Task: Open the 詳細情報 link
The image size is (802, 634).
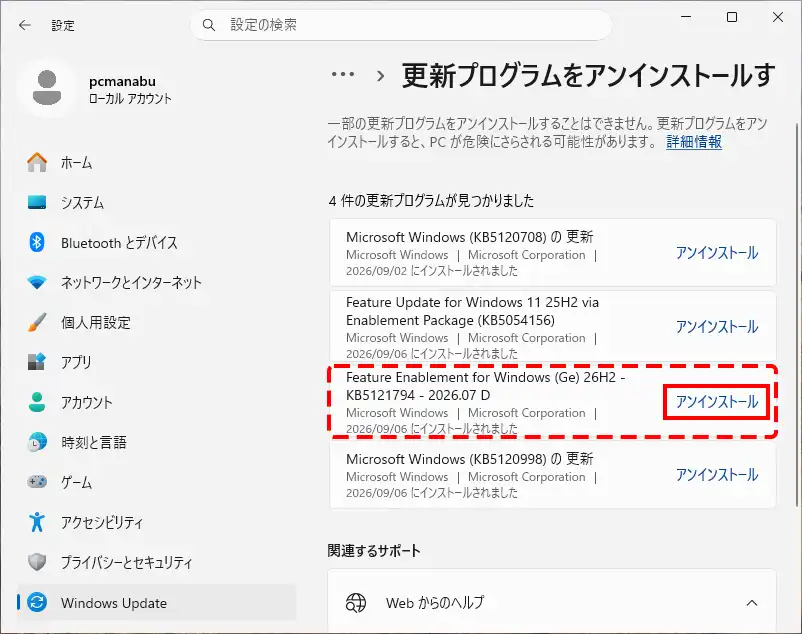Action: tap(694, 142)
